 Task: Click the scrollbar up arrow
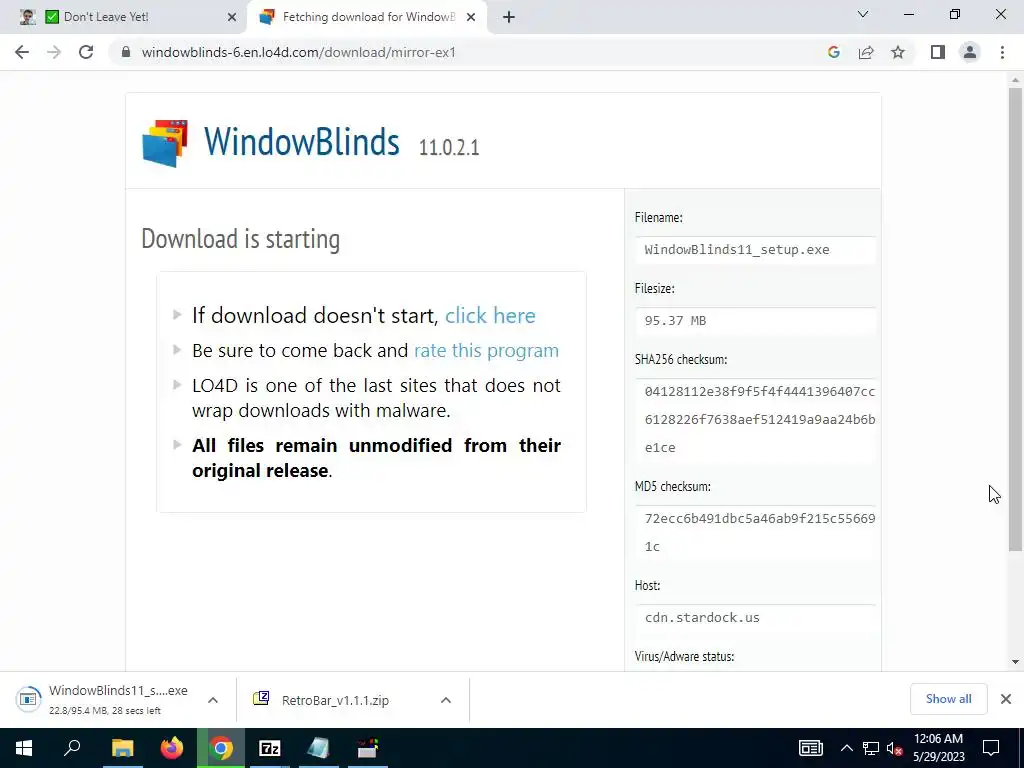click(x=1015, y=80)
